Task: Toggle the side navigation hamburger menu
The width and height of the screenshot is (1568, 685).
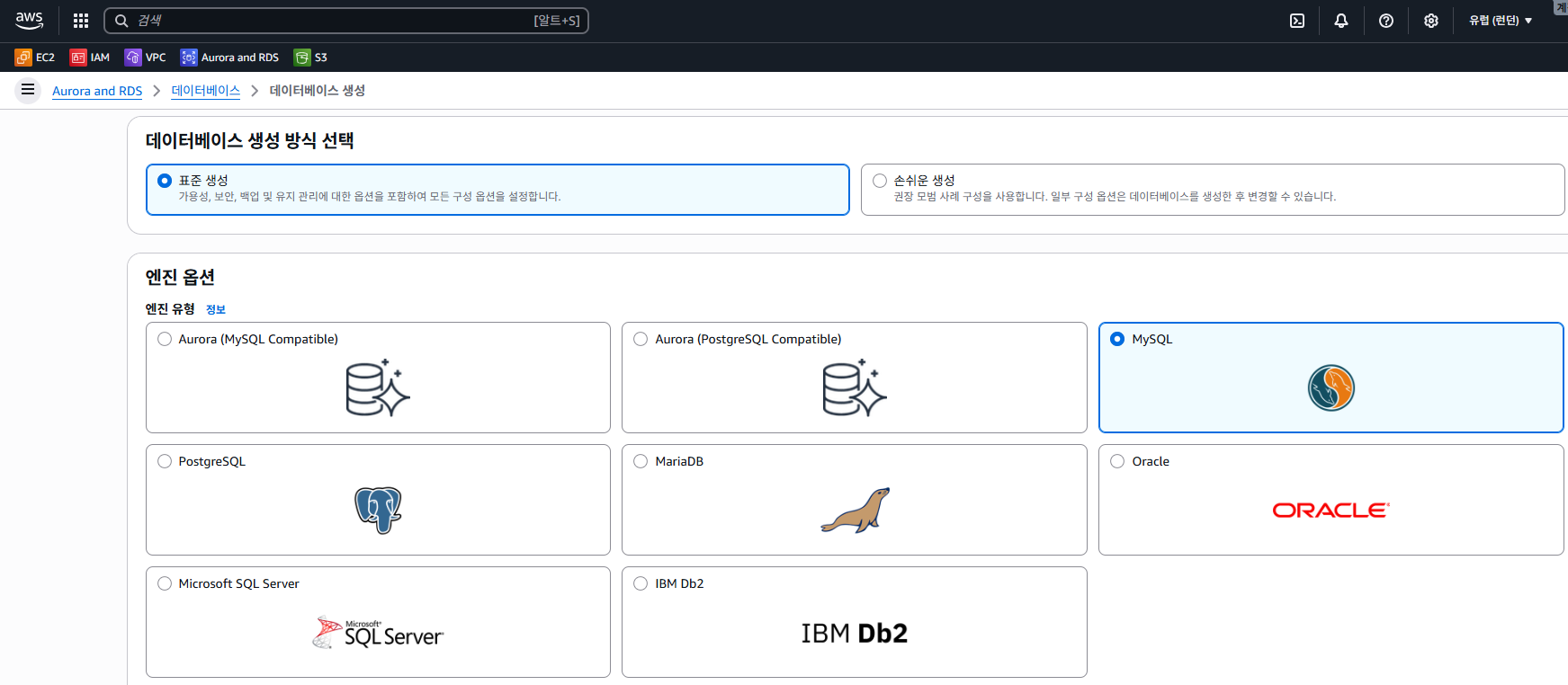Action: pos(28,90)
